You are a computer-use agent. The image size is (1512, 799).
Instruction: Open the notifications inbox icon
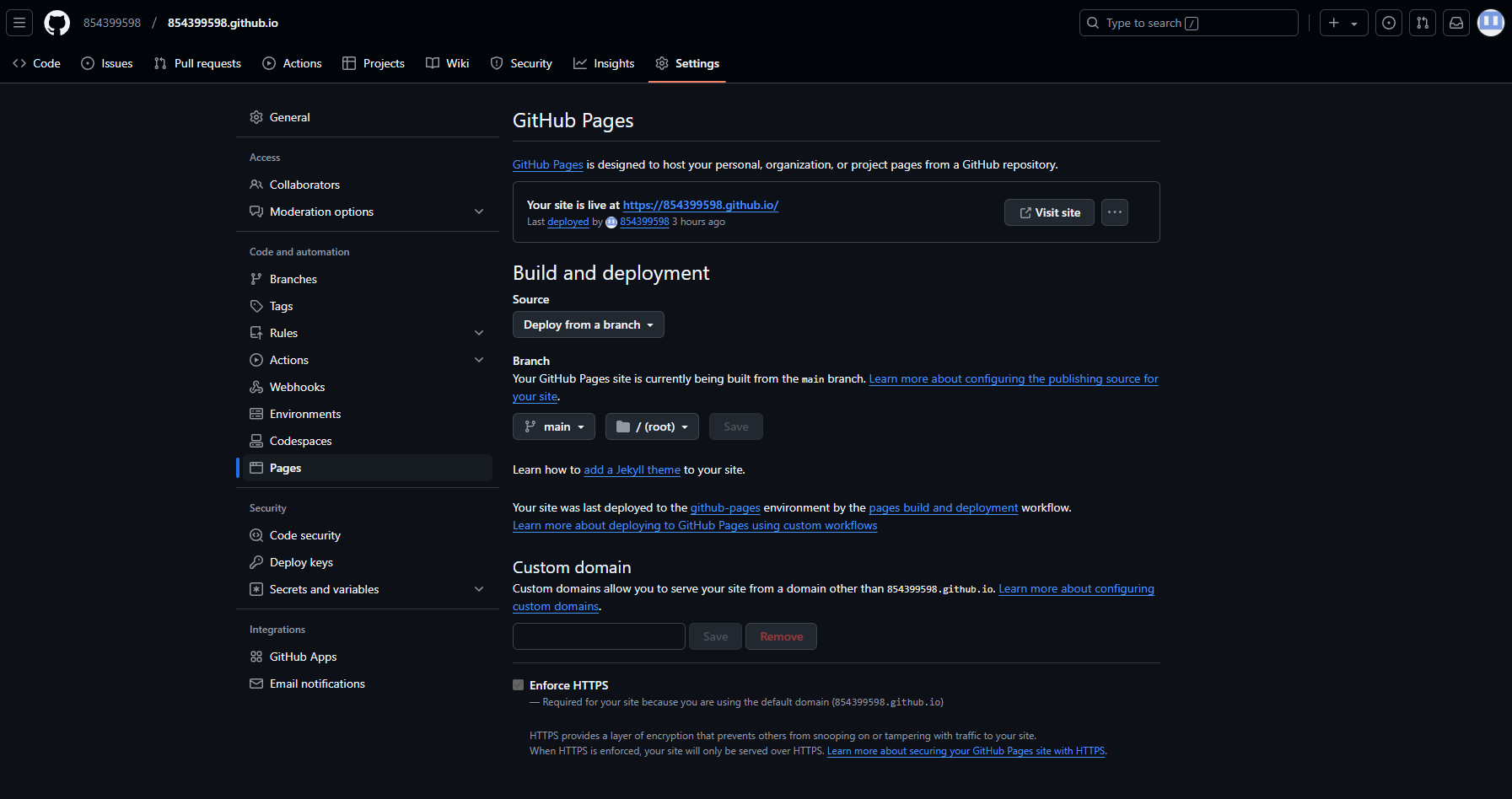(1456, 23)
